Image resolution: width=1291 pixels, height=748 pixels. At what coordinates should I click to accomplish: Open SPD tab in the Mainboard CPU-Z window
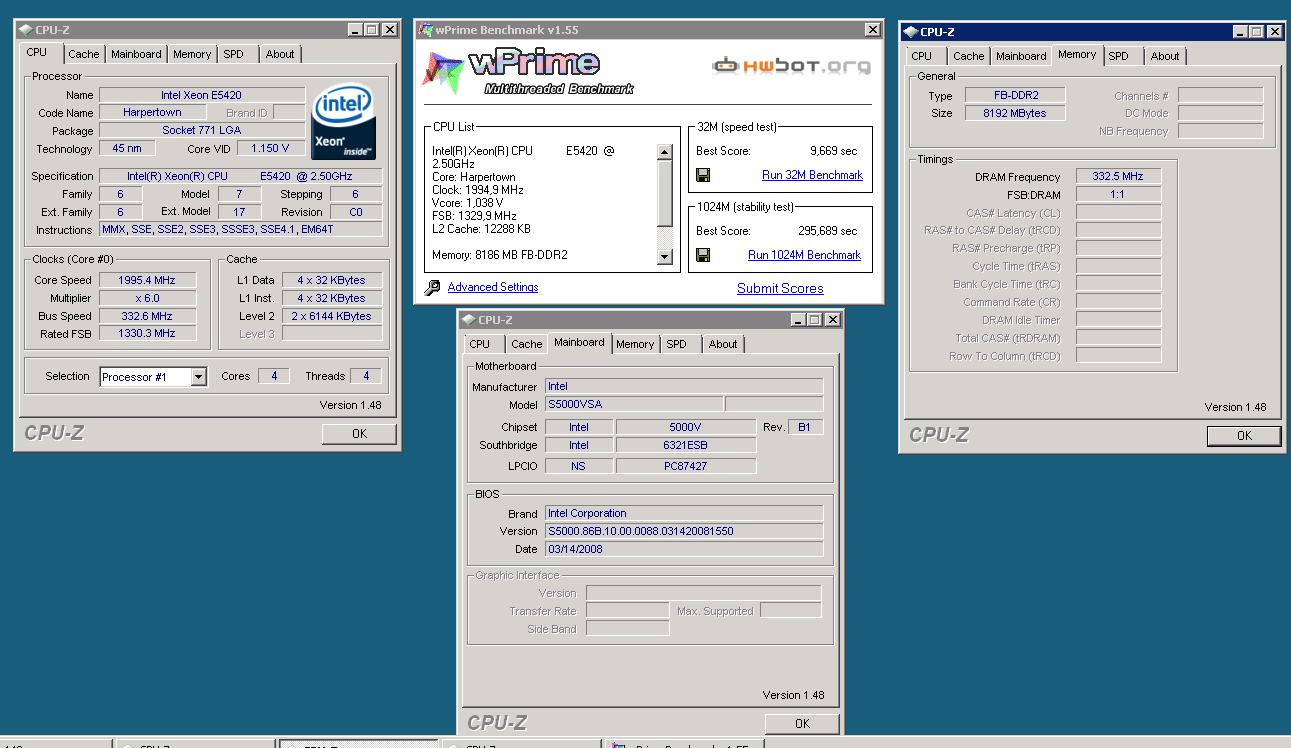tap(677, 344)
